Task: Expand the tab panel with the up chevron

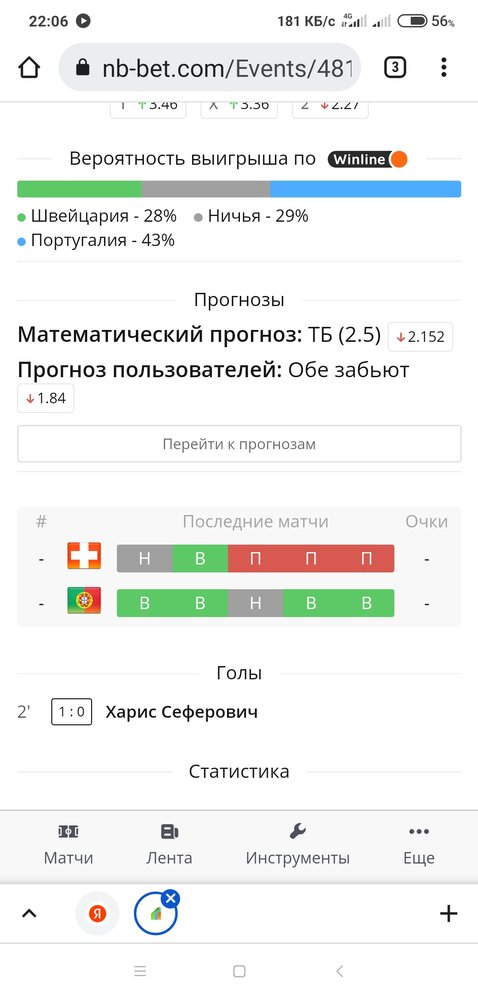Action: (x=29, y=914)
